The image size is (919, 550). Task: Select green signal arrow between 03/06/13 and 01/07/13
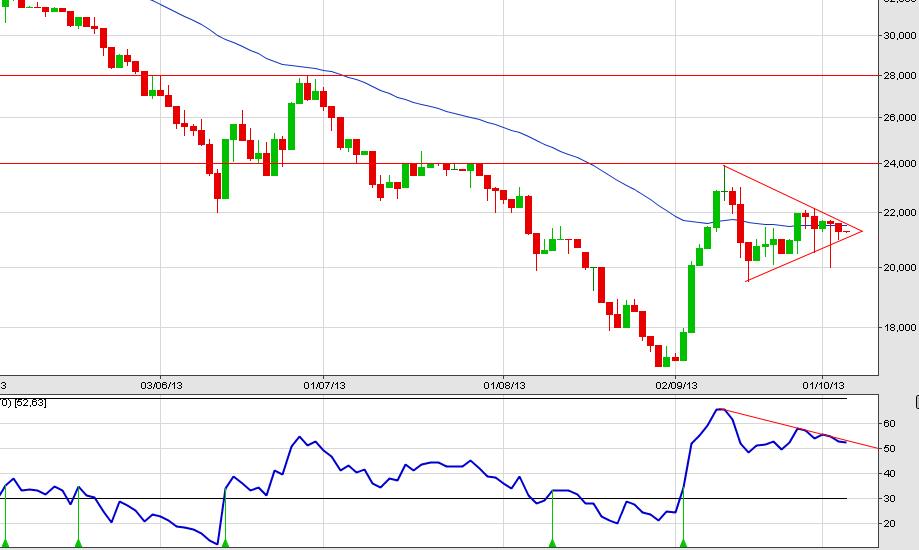point(224,543)
